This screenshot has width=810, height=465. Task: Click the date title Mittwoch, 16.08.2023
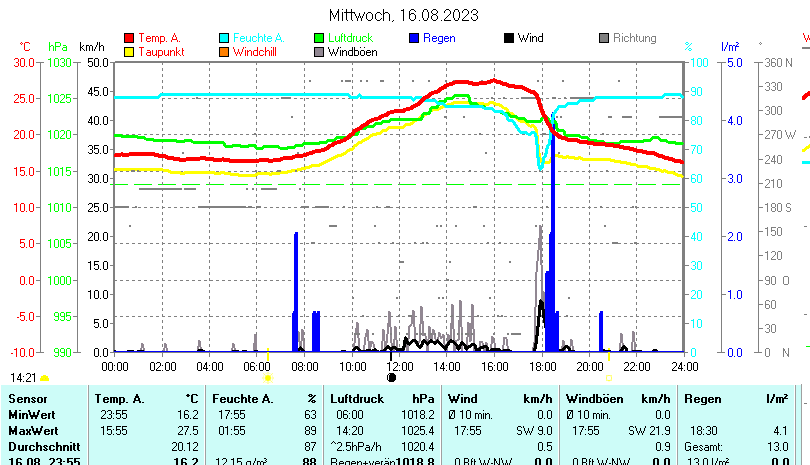coord(404,15)
